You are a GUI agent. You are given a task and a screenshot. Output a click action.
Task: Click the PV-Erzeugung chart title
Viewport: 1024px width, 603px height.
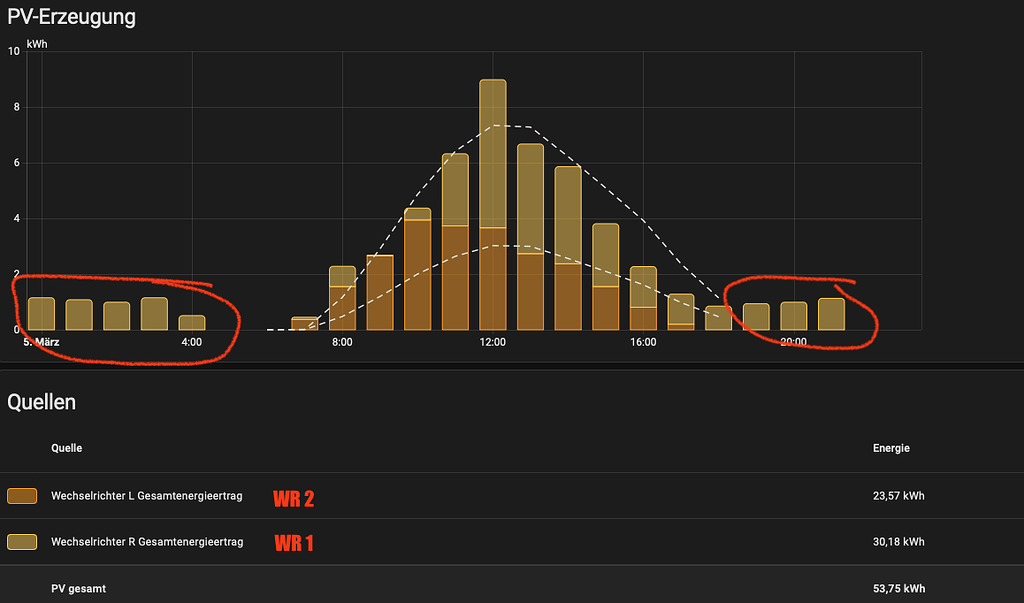point(72,17)
